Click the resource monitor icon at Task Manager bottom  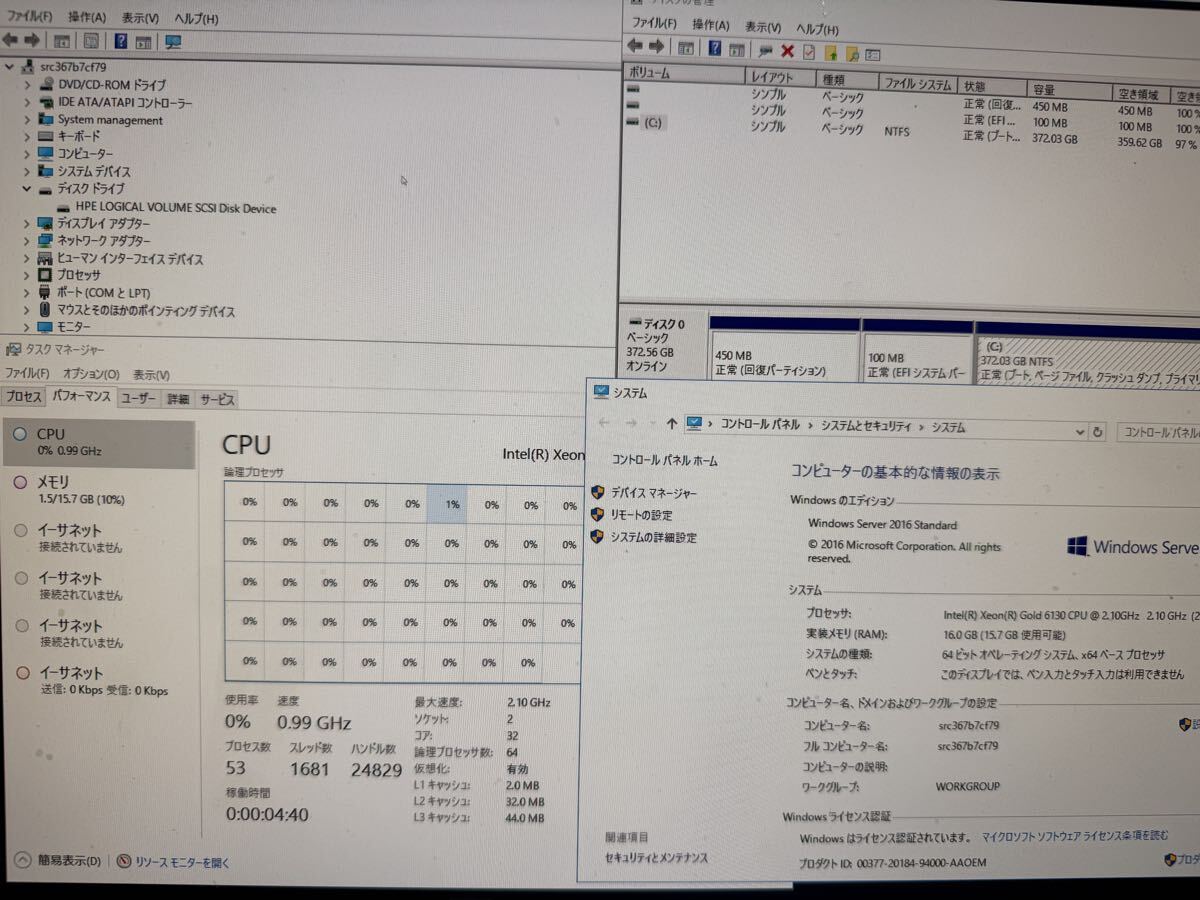(x=124, y=860)
